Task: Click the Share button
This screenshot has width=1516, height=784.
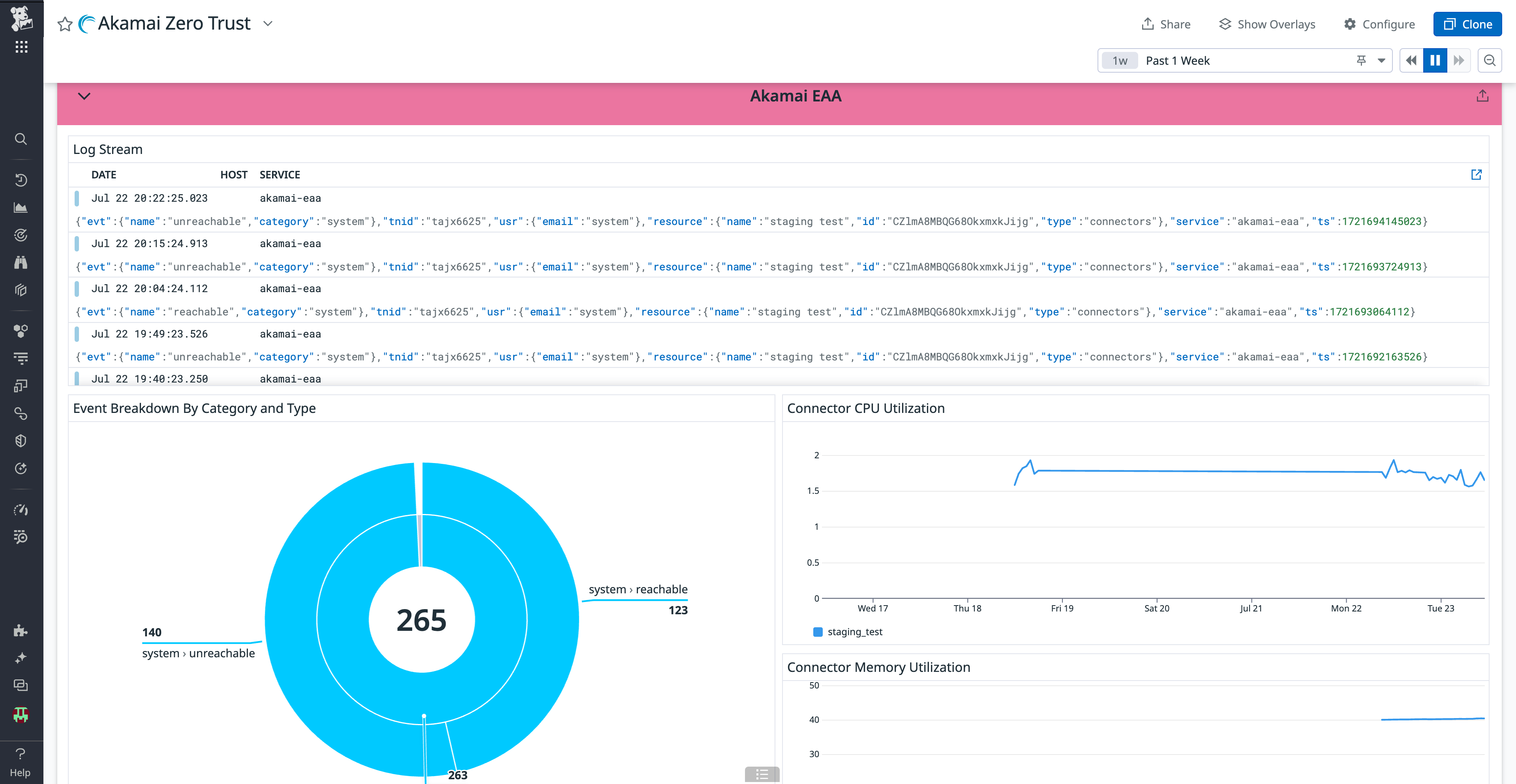Action: (1166, 24)
